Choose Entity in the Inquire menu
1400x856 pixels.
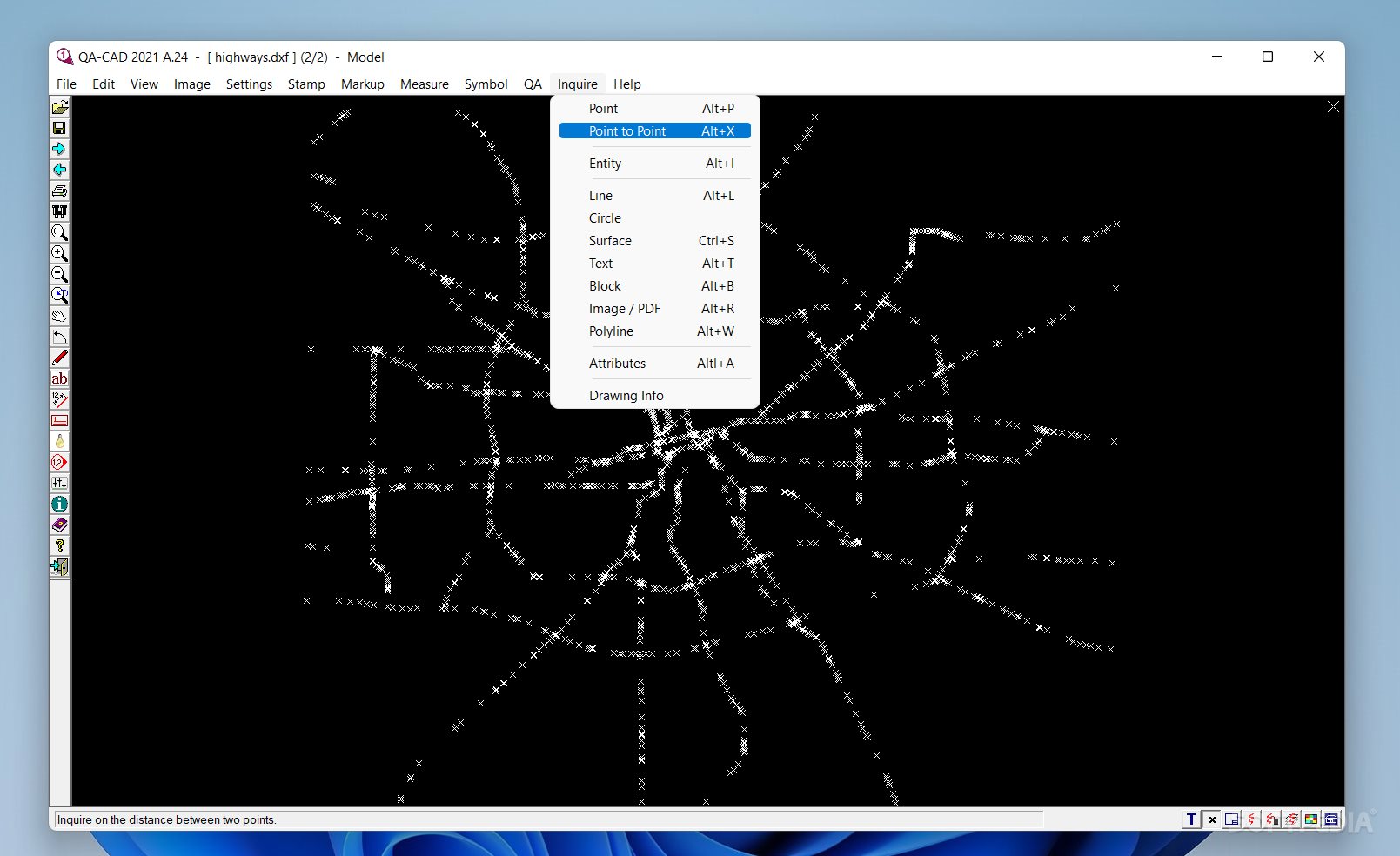point(655,164)
